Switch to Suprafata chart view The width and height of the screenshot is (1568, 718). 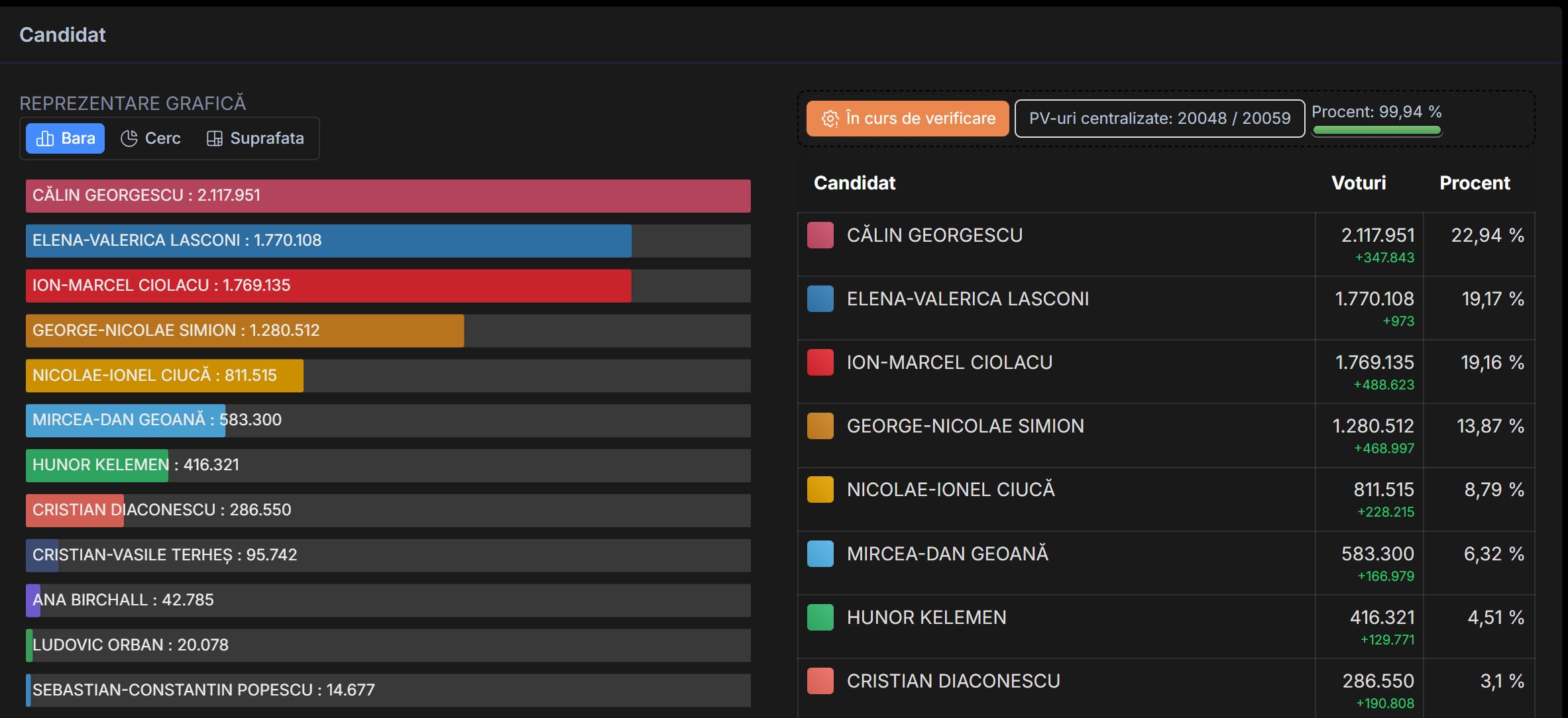(256, 138)
